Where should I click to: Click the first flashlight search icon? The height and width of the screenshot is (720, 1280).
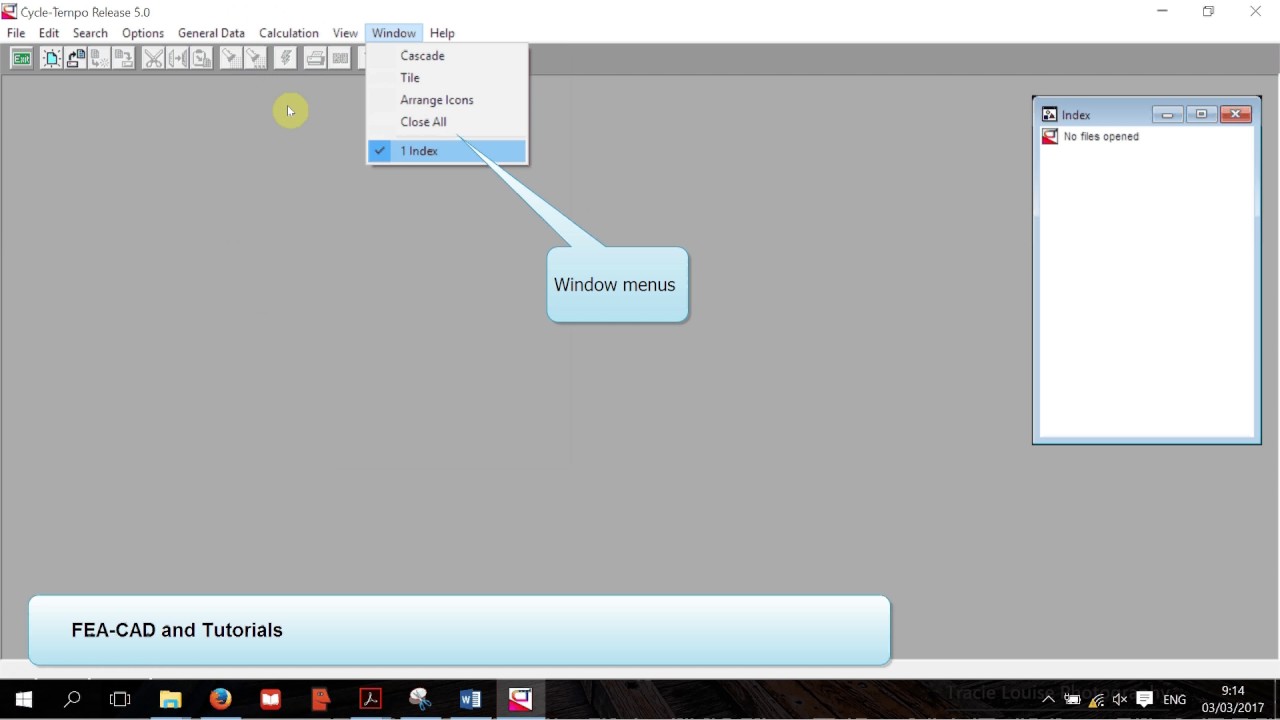(230, 58)
